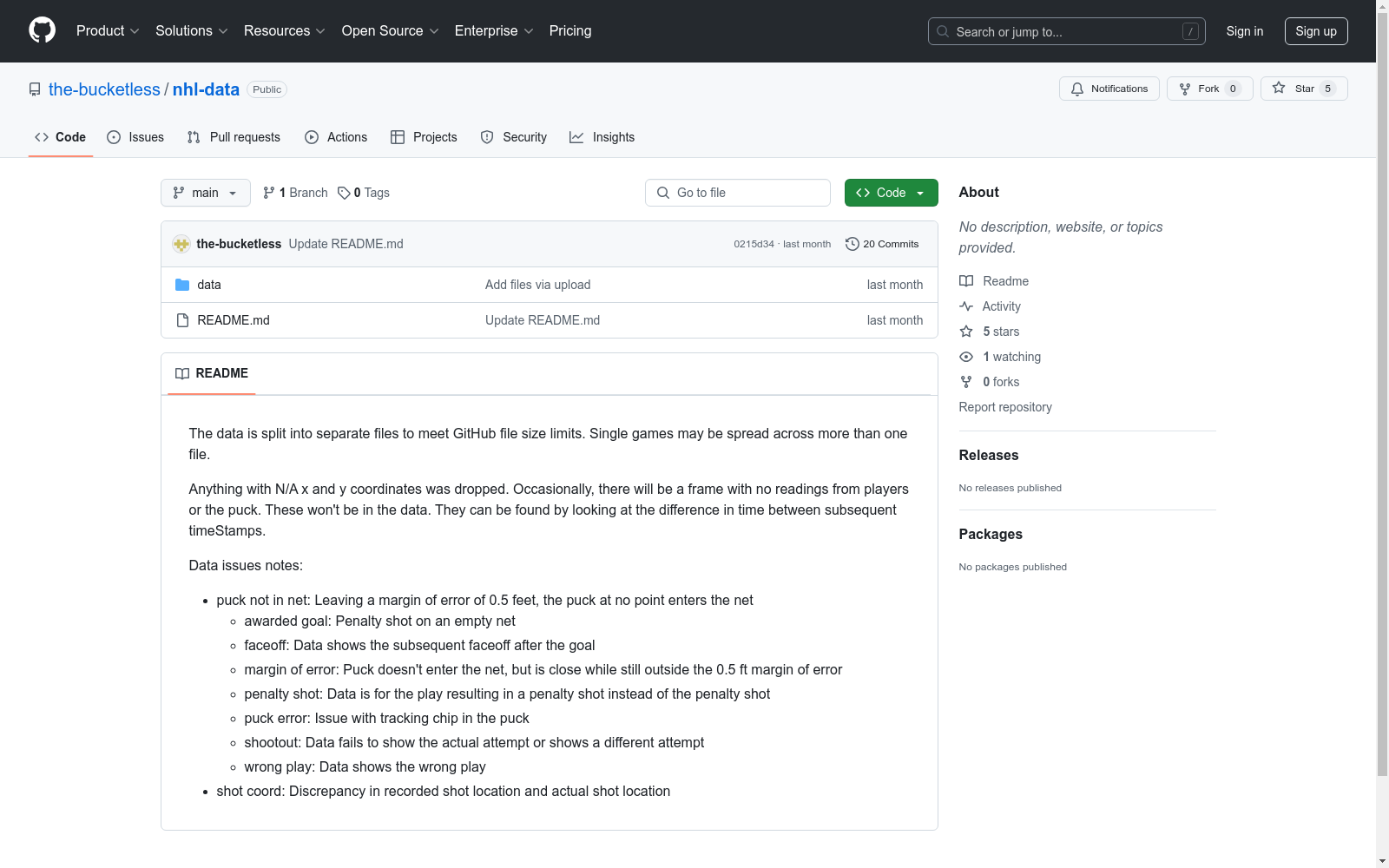The image size is (1389, 868).
Task: Switch to the Code tab
Action: click(61, 137)
